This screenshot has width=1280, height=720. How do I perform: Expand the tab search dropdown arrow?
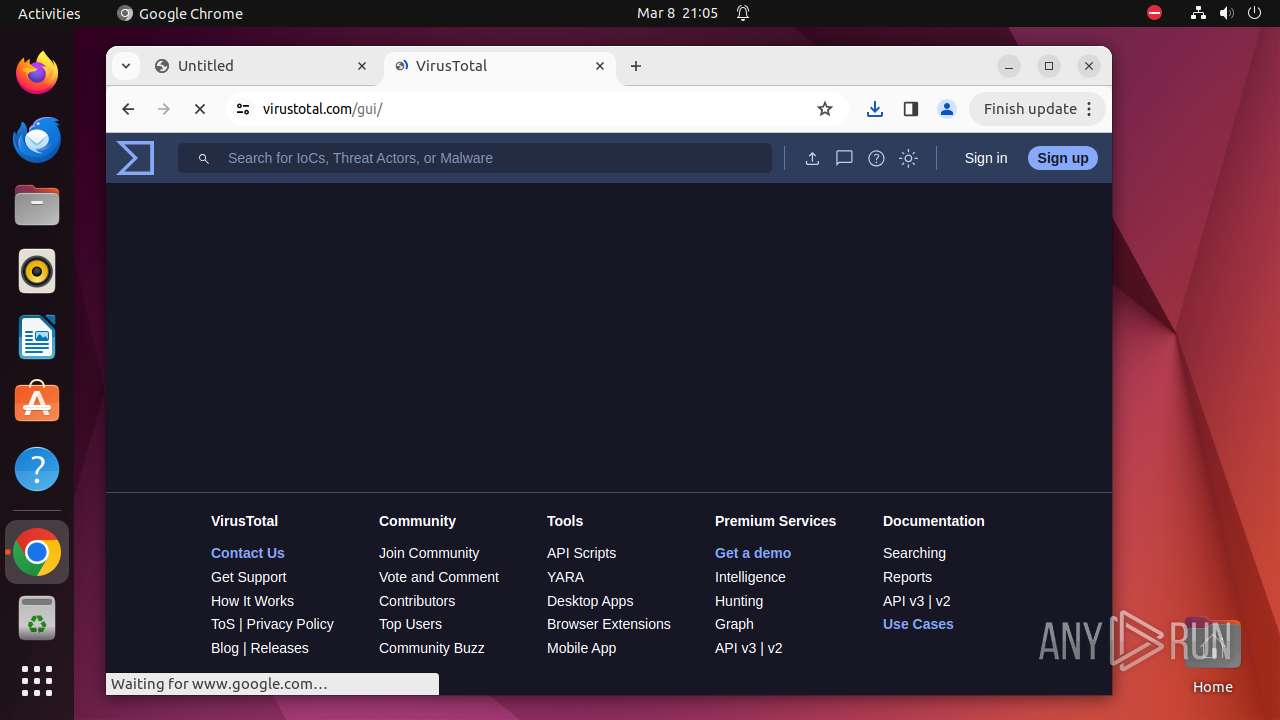click(x=125, y=66)
